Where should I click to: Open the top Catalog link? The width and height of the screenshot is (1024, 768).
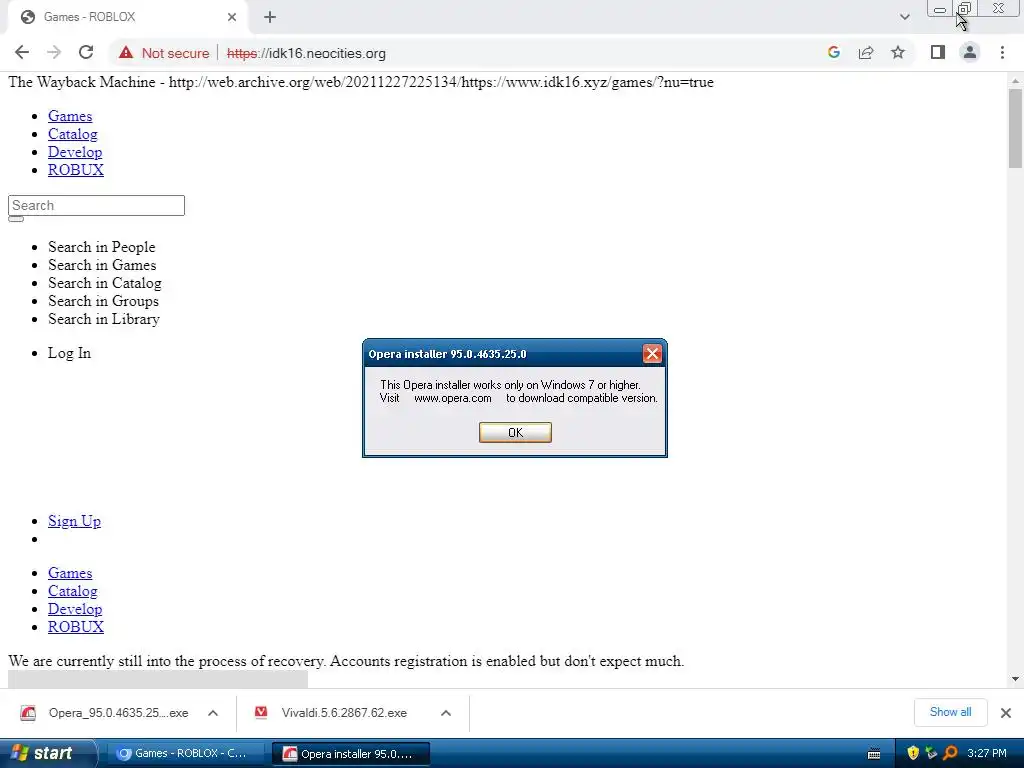(x=72, y=134)
